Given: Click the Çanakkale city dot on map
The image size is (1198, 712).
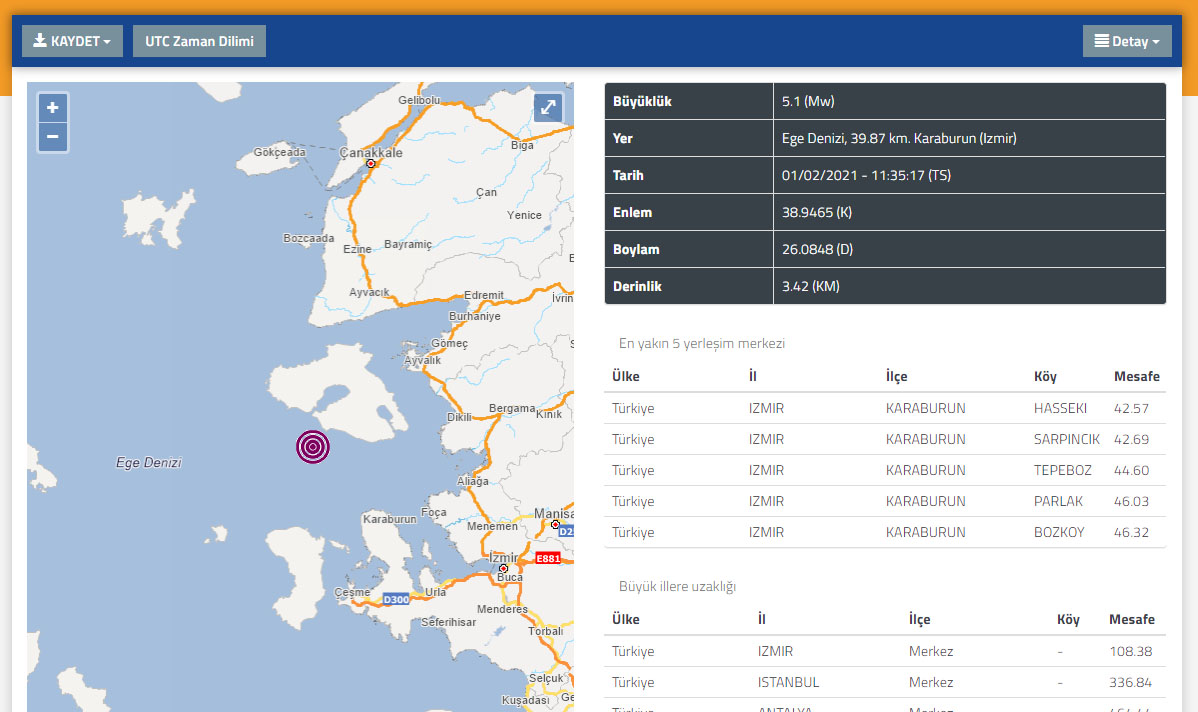Looking at the screenshot, I should pyautogui.click(x=371, y=163).
